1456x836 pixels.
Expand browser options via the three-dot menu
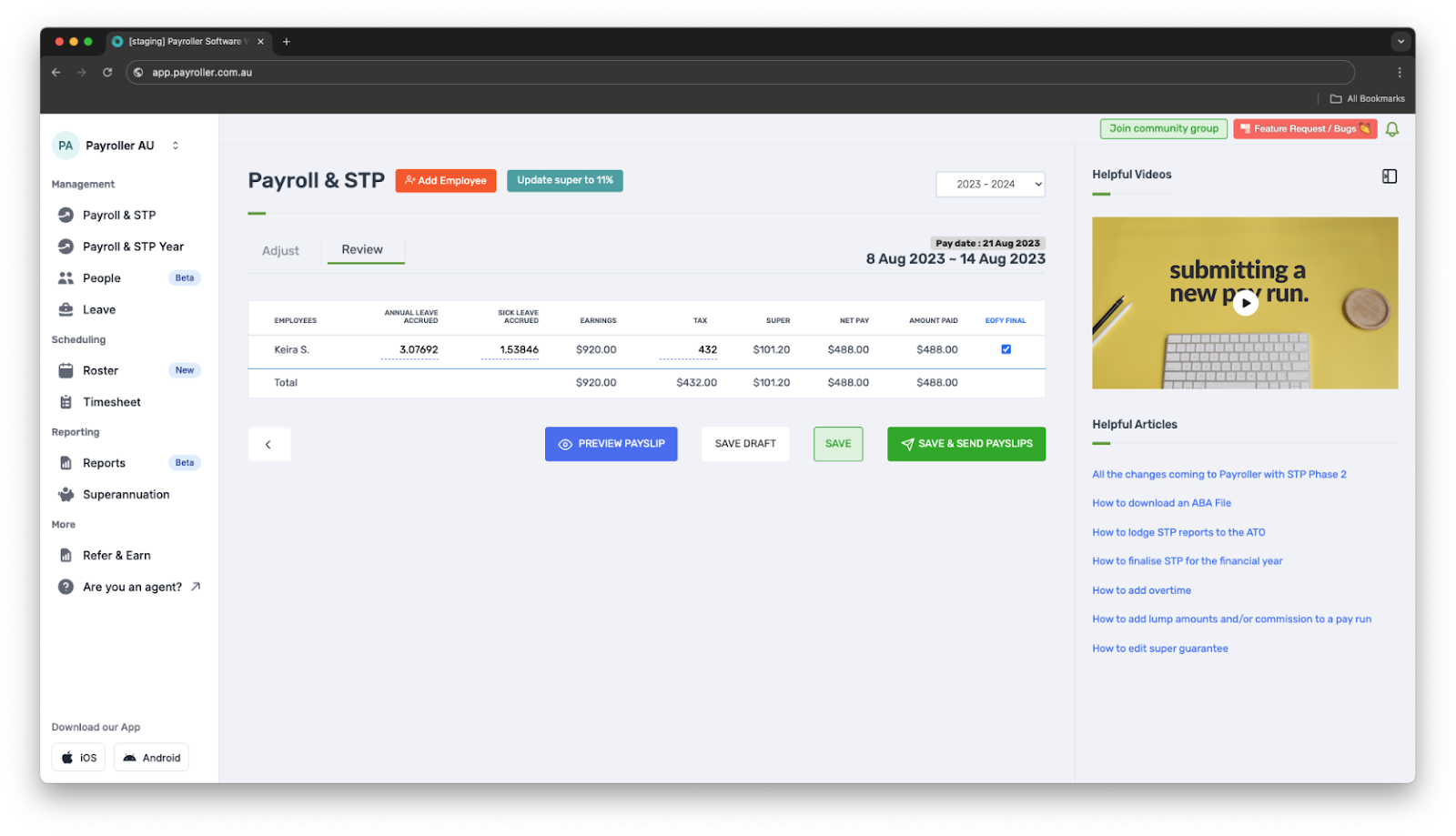tap(1400, 72)
